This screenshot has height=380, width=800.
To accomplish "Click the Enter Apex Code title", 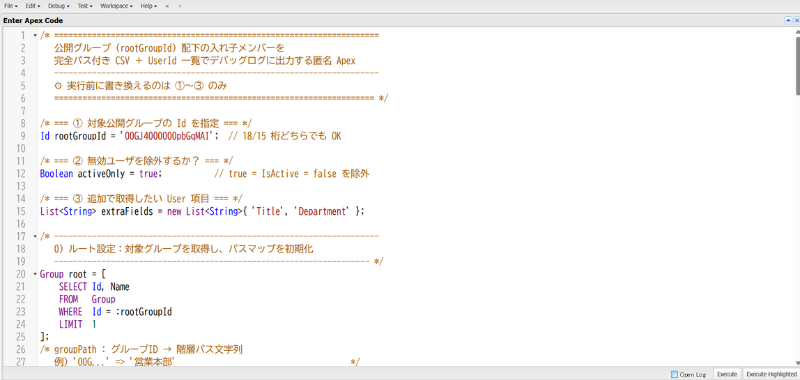I will pos(33,20).
